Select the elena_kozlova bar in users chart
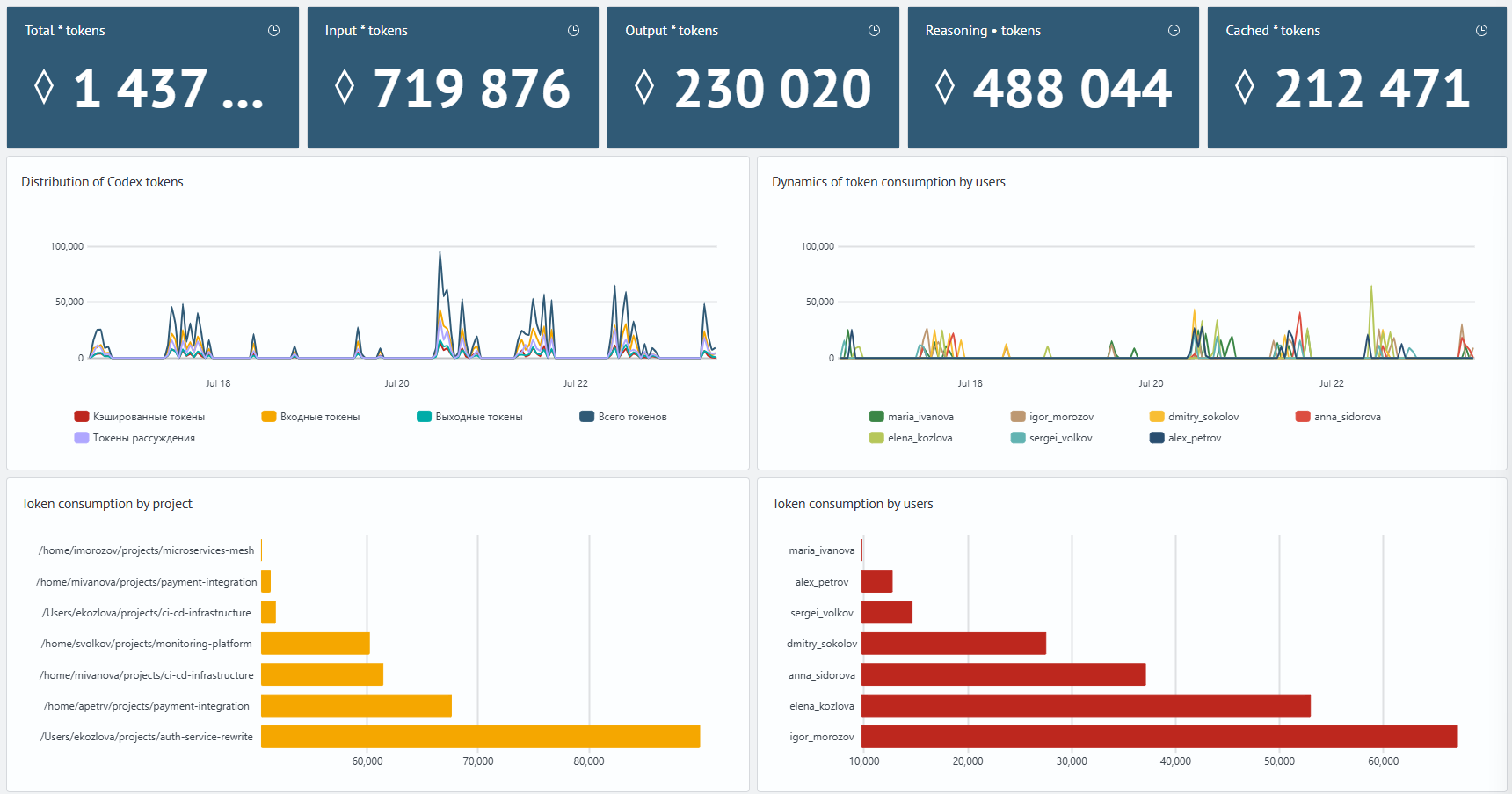Viewport: 1512px width, 794px height. (1086, 706)
